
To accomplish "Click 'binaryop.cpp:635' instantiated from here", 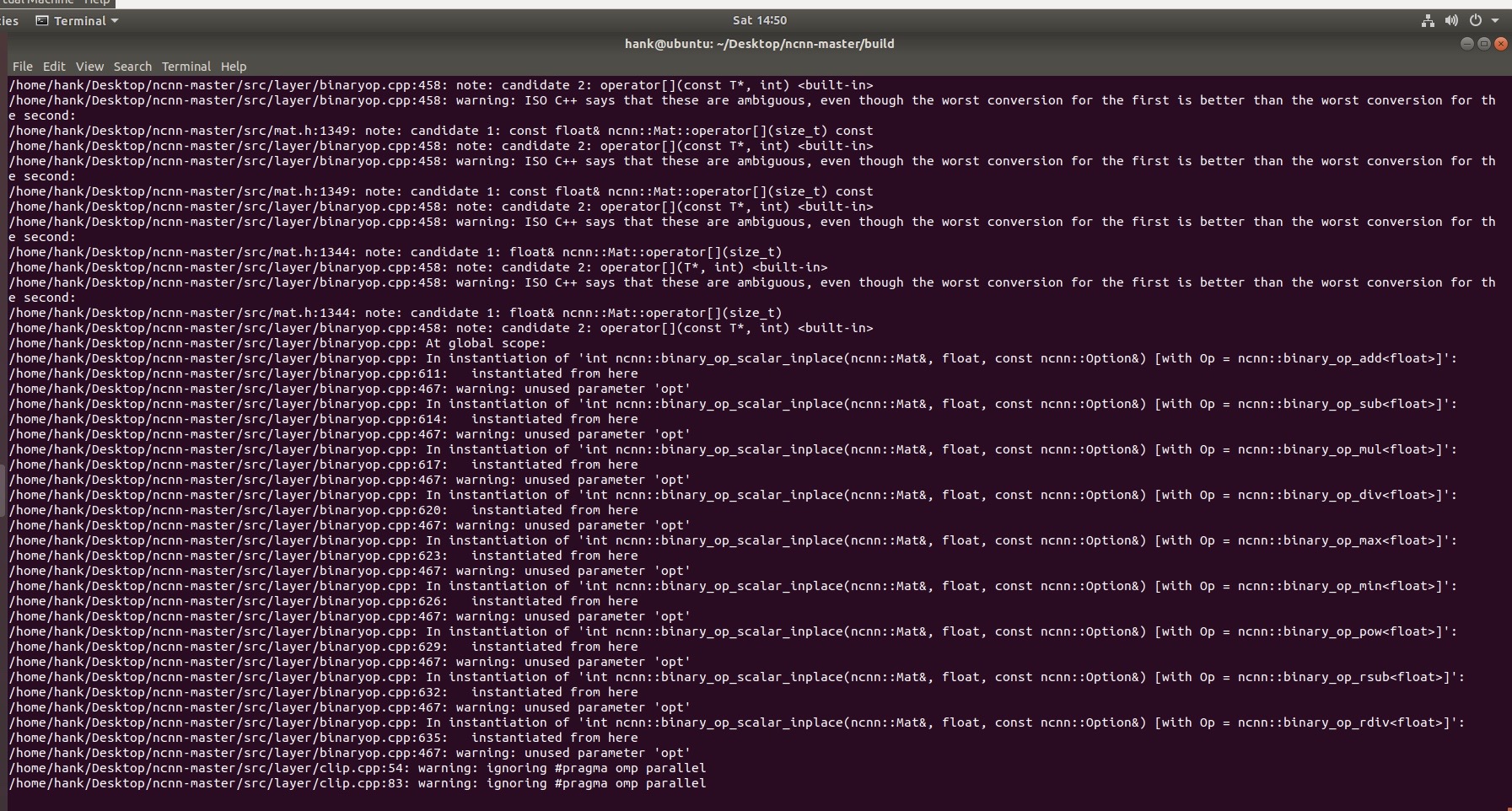I will point(323,738).
